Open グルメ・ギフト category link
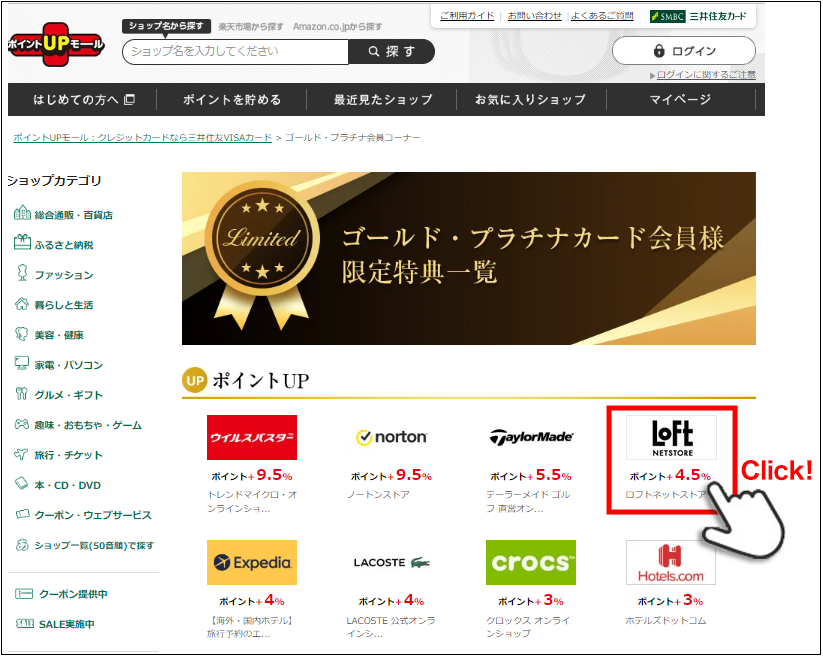The image size is (823, 656). [69, 395]
